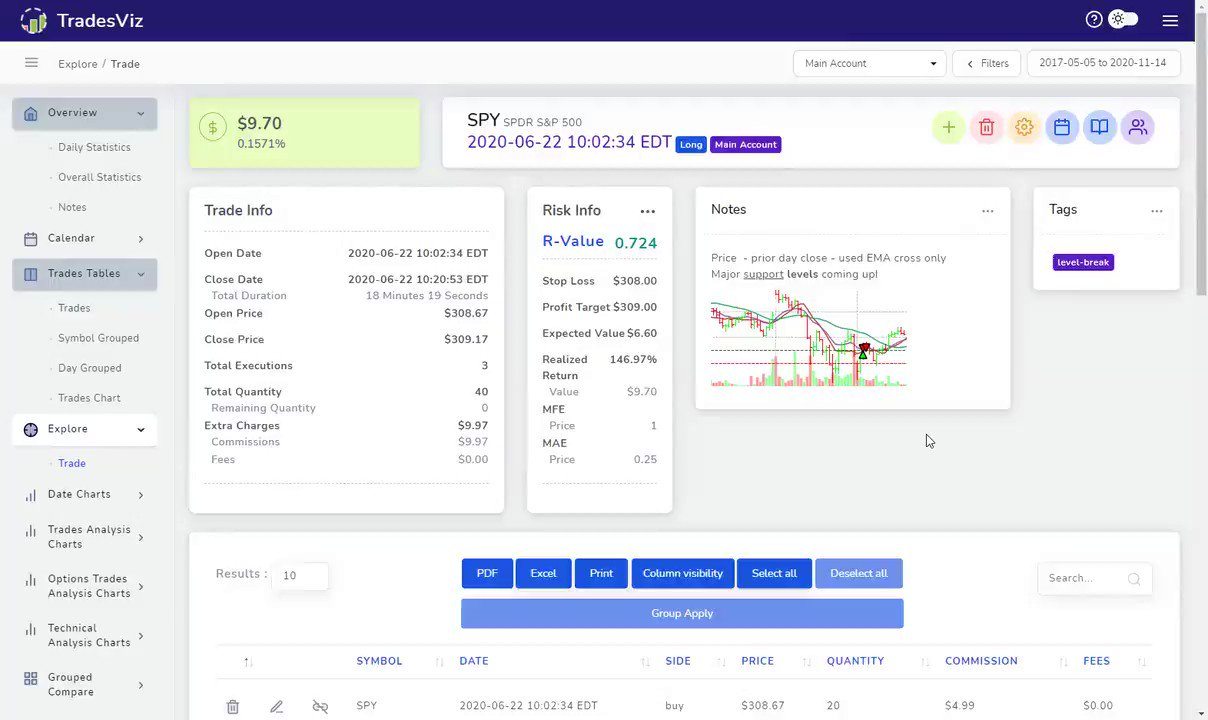
Task: Click the Deselect all button
Action: tap(859, 573)
